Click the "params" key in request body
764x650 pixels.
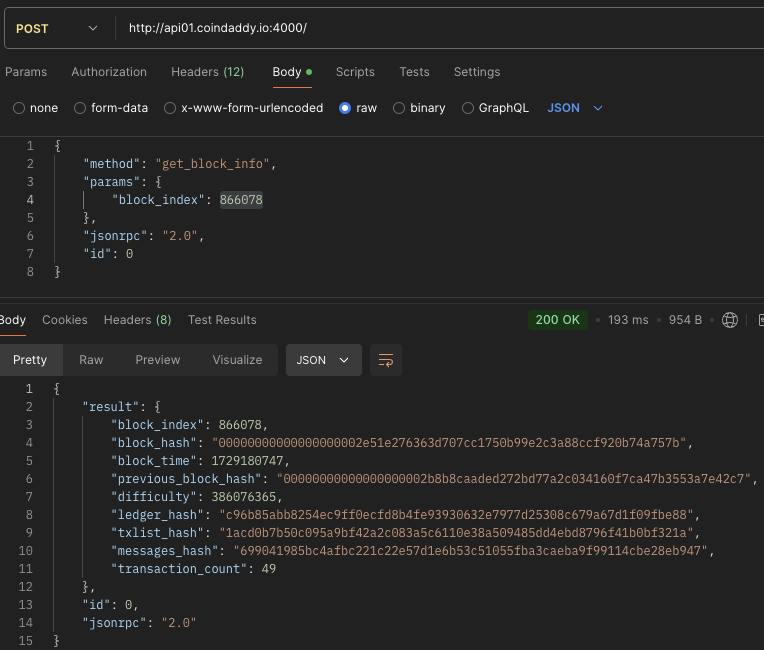pos(115,182)
